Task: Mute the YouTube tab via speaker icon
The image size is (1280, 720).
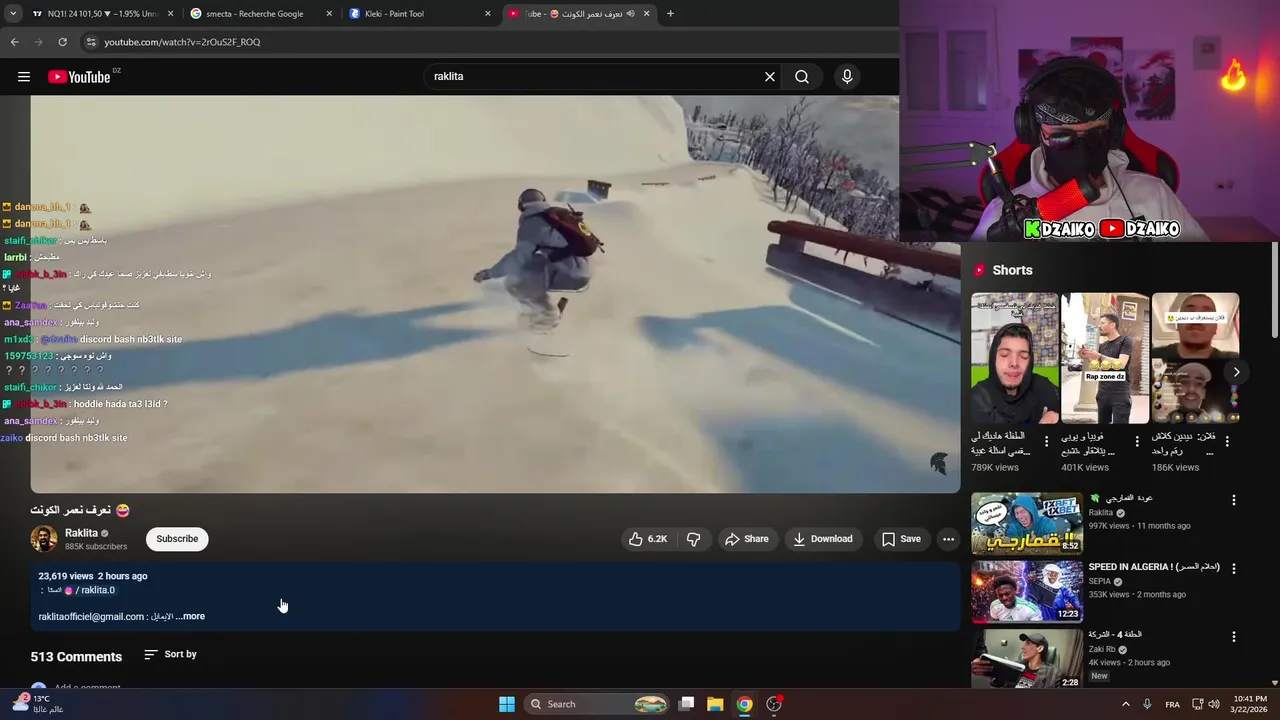Action: pos(631,14)
